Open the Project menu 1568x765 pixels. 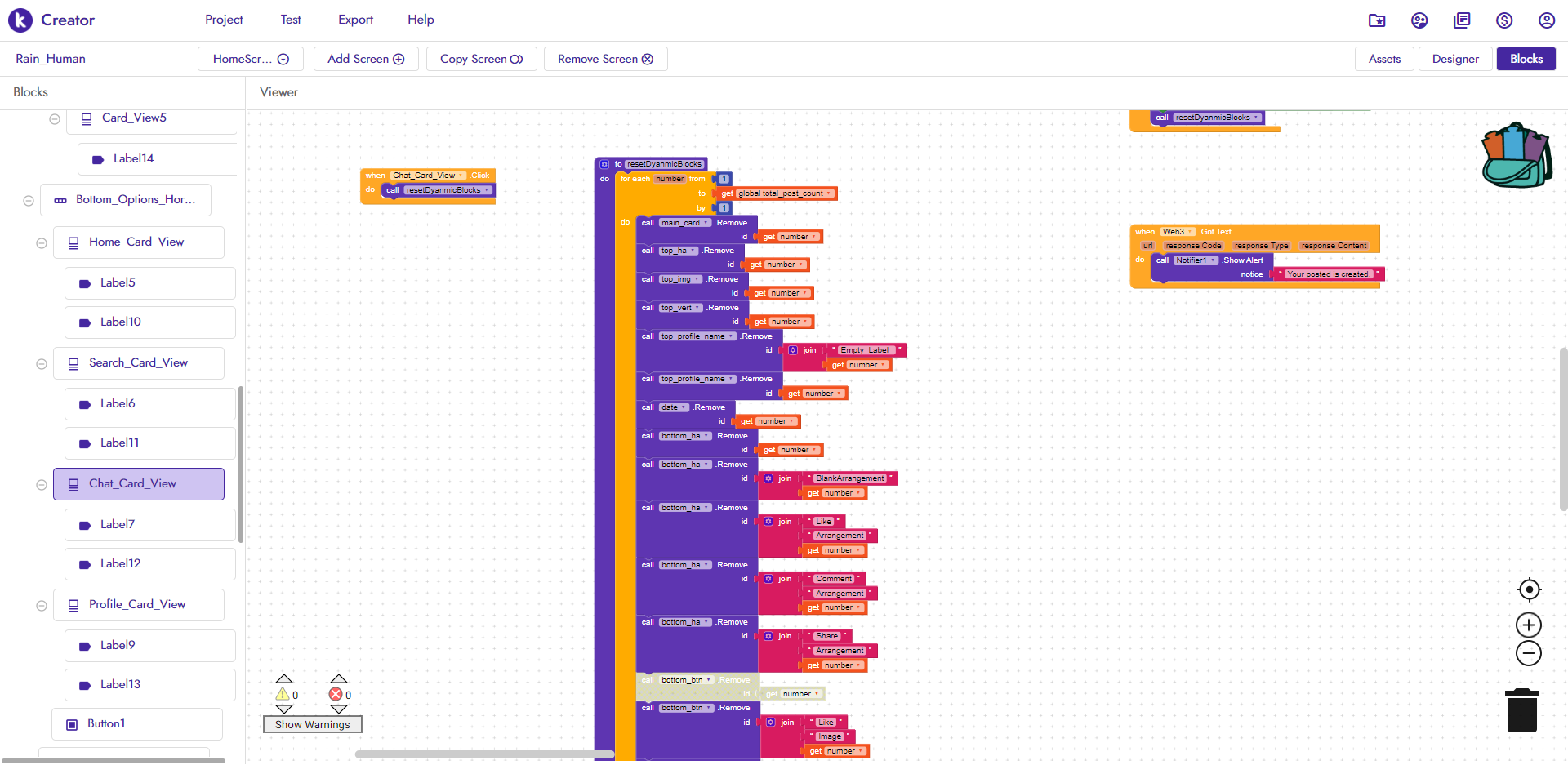pos(224,20)
